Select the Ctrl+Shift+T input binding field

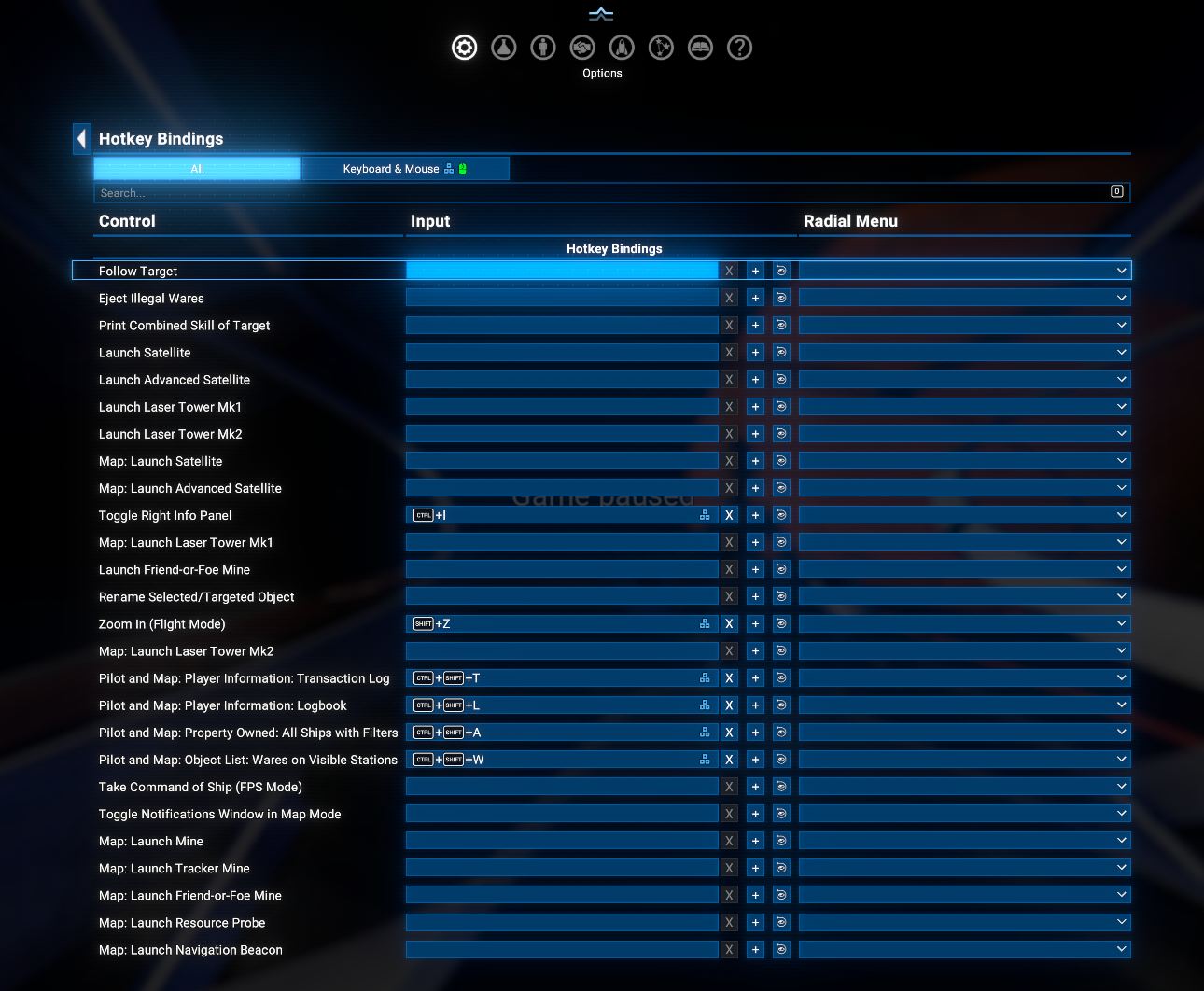(x=562, y=678)
